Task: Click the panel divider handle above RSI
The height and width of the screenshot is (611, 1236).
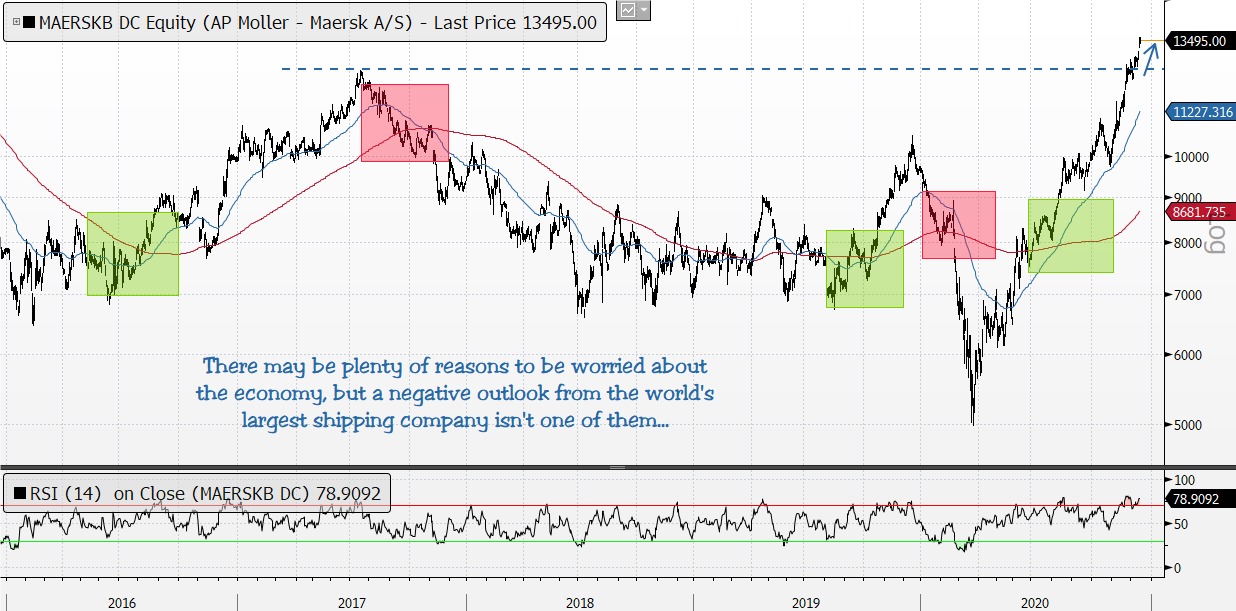Action: [617, 468]
